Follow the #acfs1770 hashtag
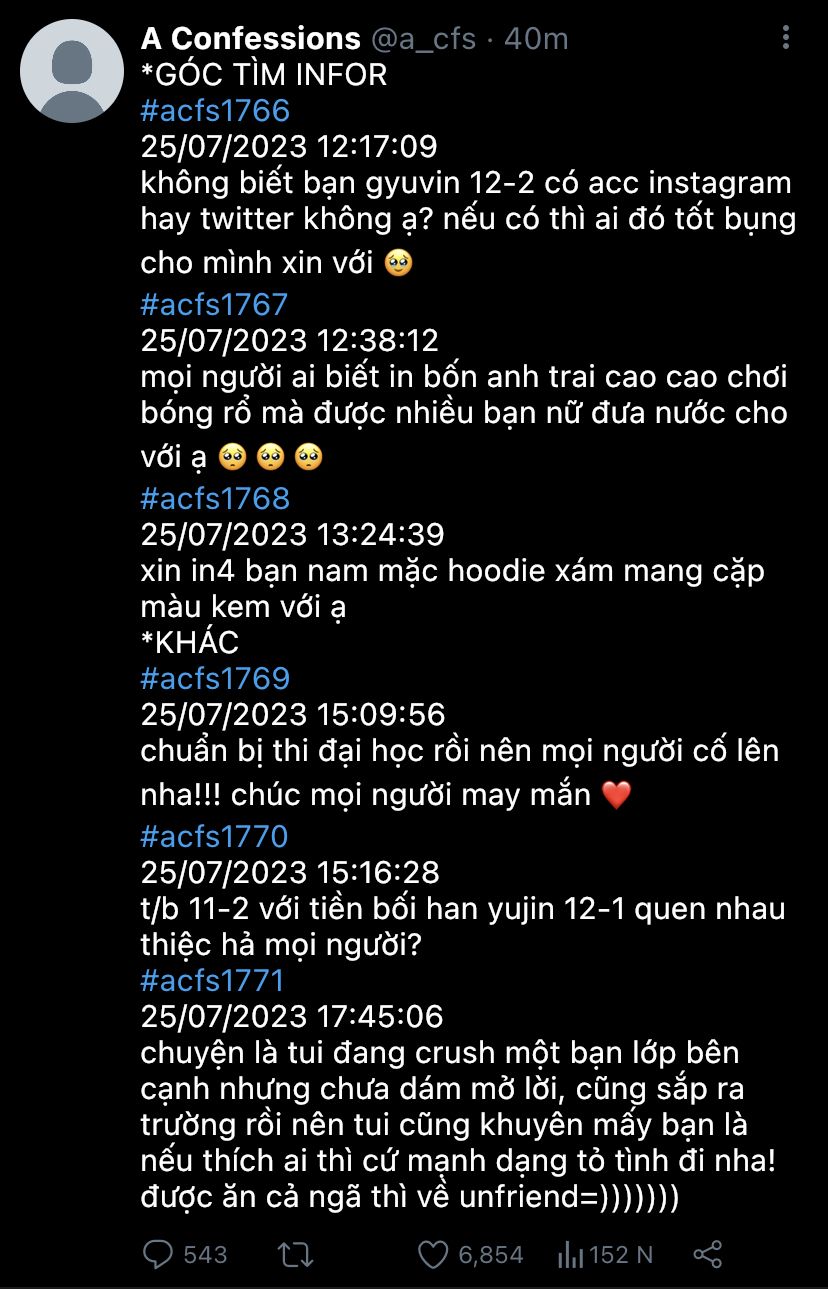The image size is (828, 1289). [214, 836]
